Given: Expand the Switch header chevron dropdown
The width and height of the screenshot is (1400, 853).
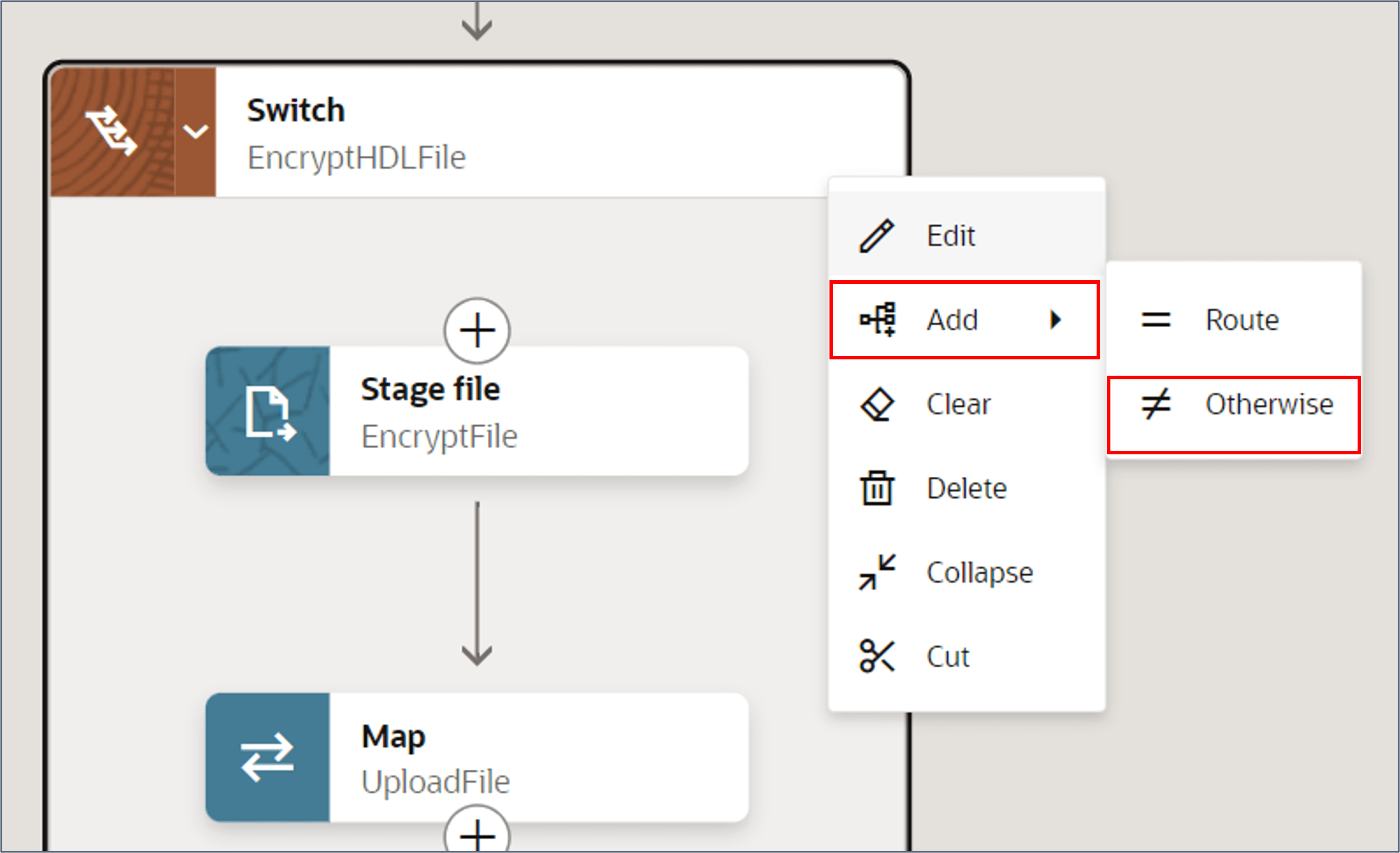Looking at the screenshot, I should point(196,132).
